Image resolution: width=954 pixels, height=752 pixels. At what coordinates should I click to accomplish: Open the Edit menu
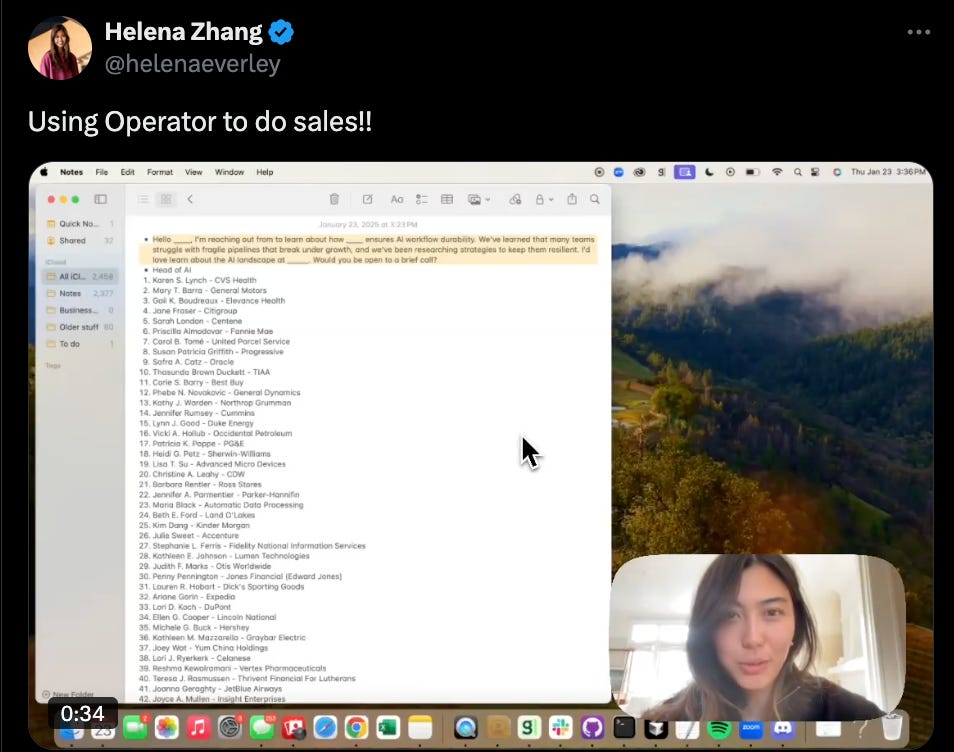pyautogui.click(x=127, y=172)
